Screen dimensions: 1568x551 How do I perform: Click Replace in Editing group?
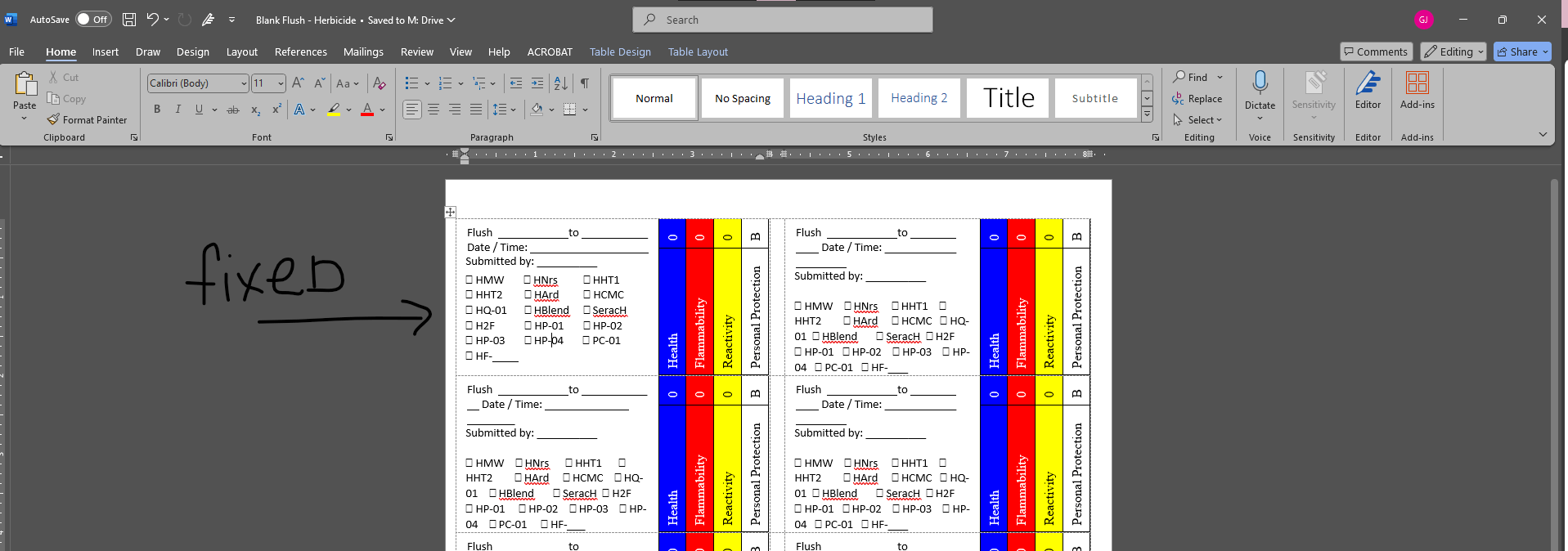point(1197,98)
